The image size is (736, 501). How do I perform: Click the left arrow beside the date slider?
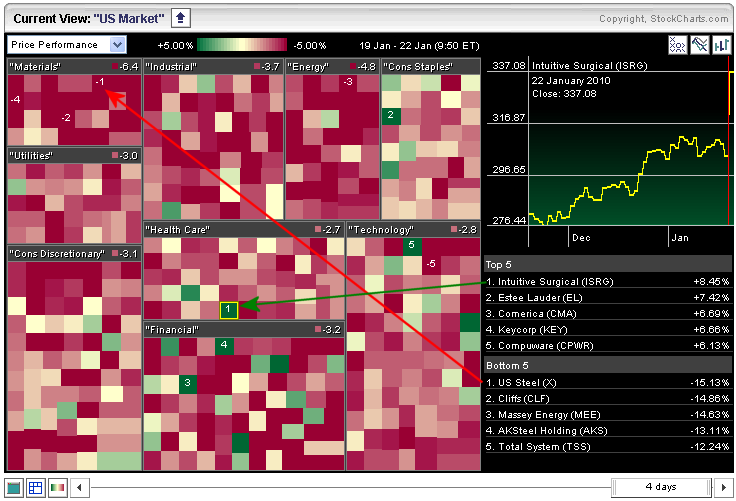click(x=79, y=488)
